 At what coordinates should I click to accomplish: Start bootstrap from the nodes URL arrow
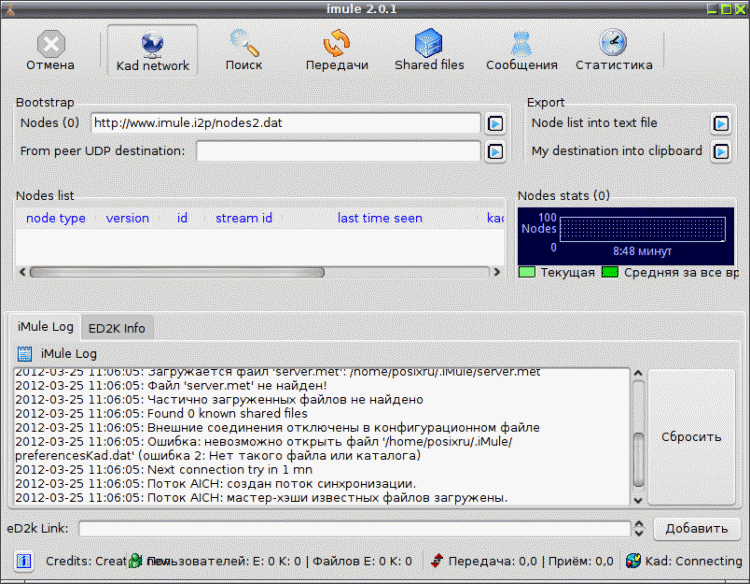point(495,124)
